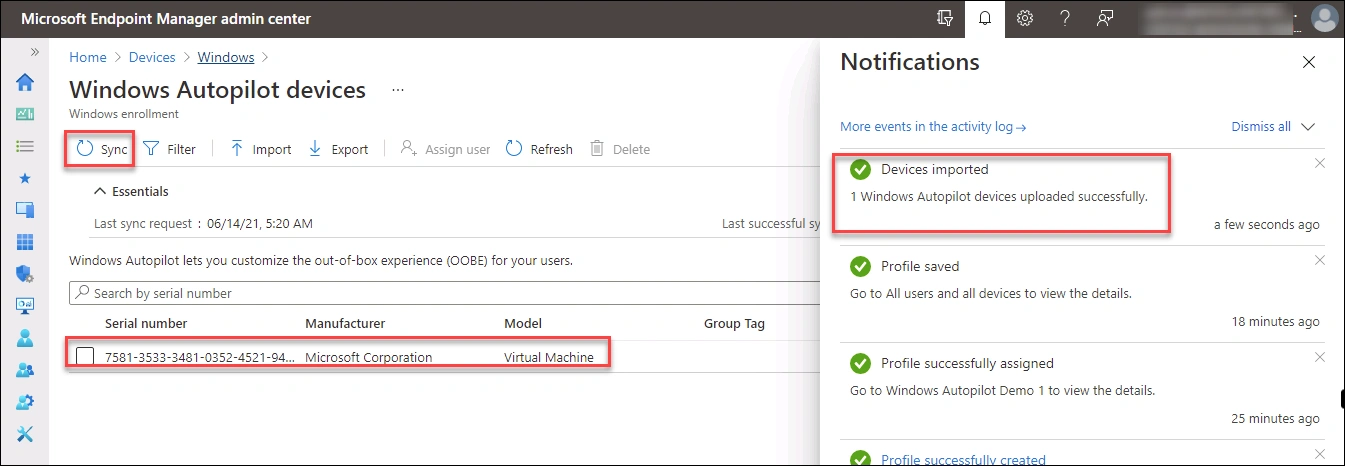Sort by Manufacturer column header
This screenshot has width=1345, height=466.
coord(345,323)
